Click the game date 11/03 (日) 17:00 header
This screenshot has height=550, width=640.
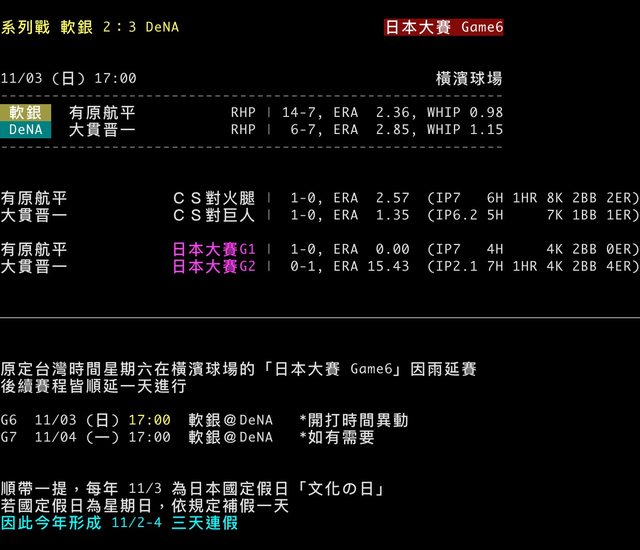[69, 78]
